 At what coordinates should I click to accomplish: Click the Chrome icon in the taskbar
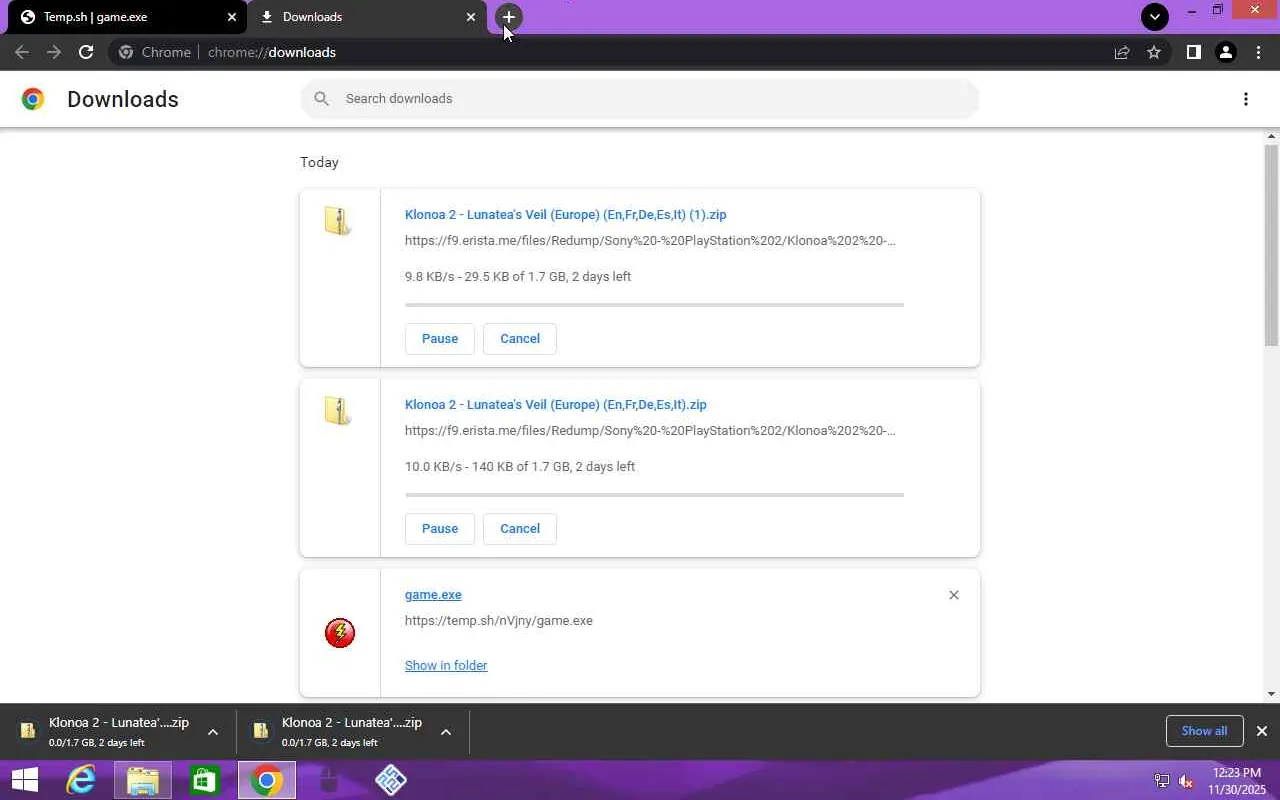[x=267, y=780]
